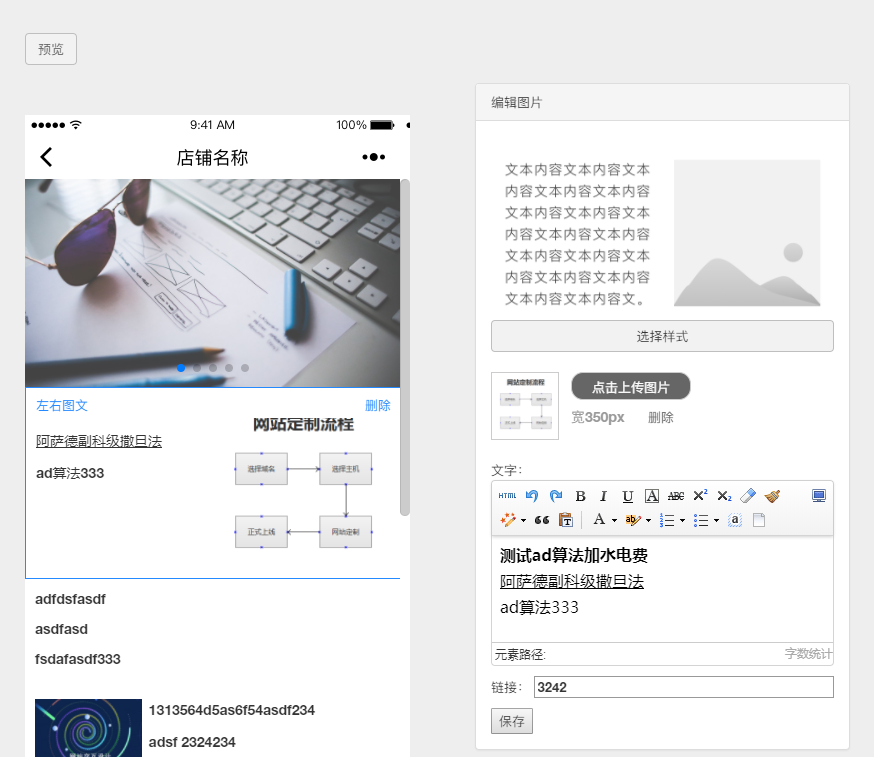Clear formatting with the eraser icon
Viewport: 874px width, 757px height.
pyautogui.click(x=748, y=496)
